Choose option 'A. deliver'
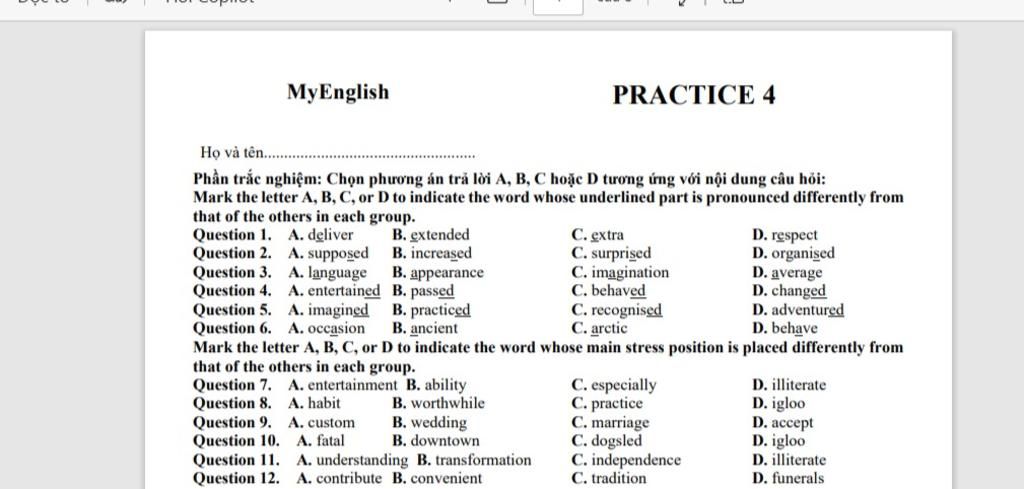 click(x=321, y=235)
